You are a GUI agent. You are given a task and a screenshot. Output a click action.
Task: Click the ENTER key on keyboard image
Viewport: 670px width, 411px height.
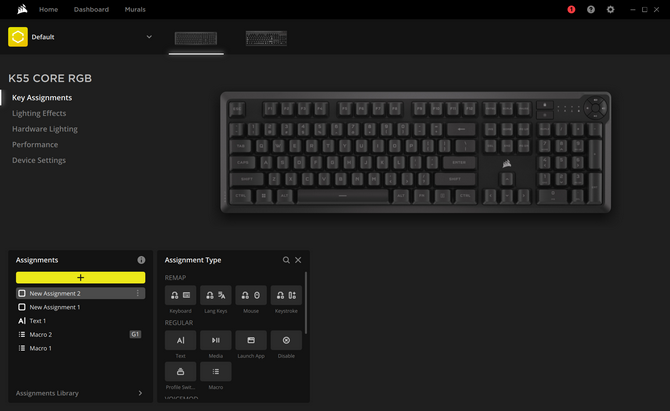459,162
